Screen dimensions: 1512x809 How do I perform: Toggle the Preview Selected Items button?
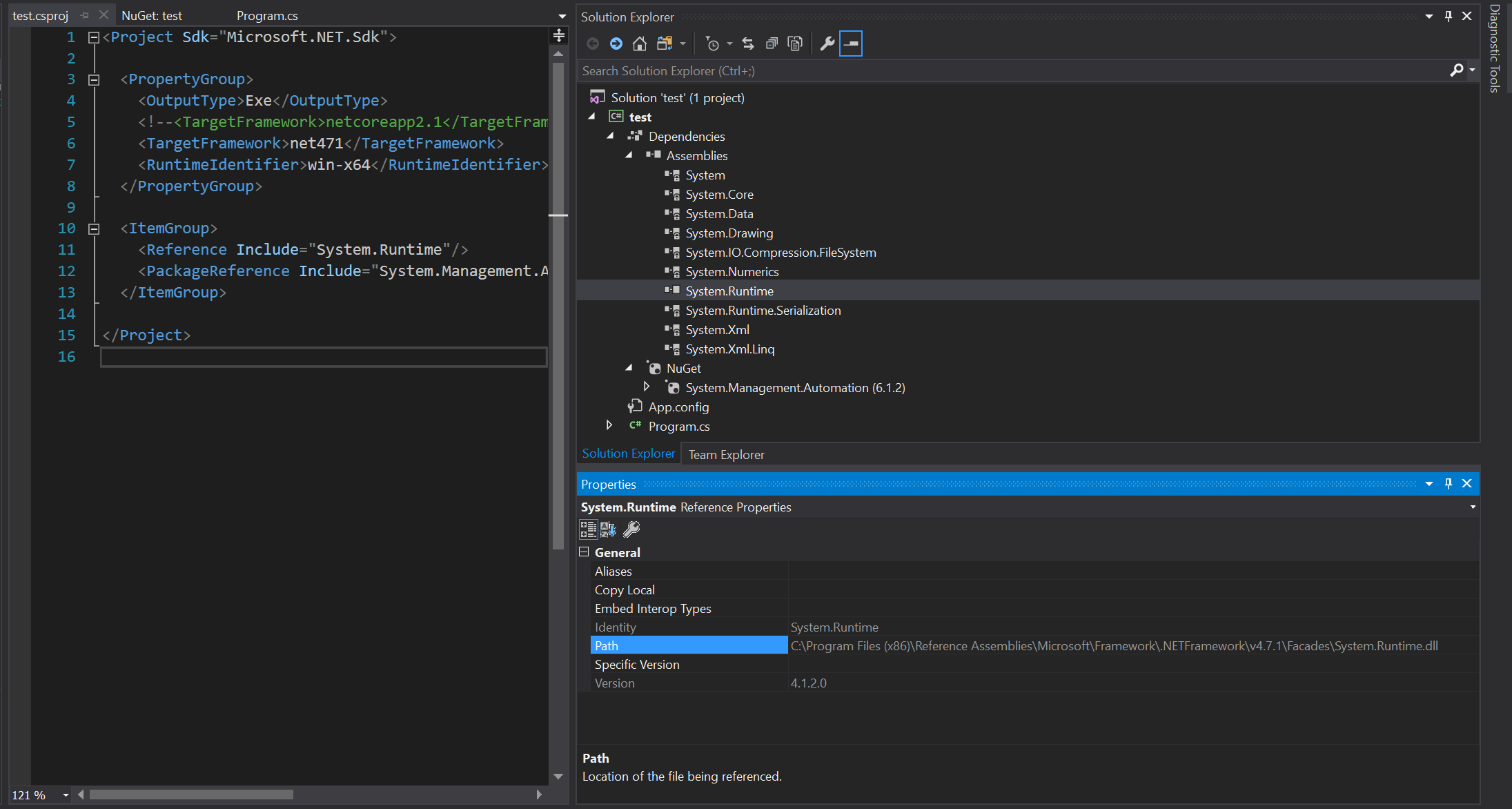(850, 43)
